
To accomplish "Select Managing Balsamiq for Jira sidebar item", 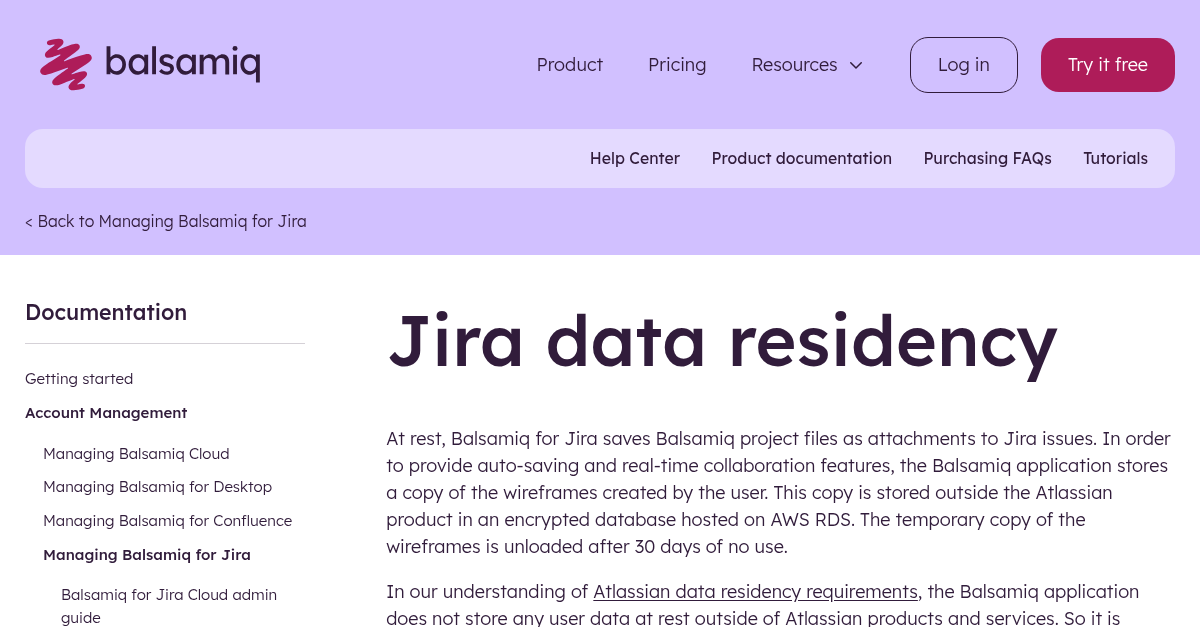I will (x=146, y=555).
